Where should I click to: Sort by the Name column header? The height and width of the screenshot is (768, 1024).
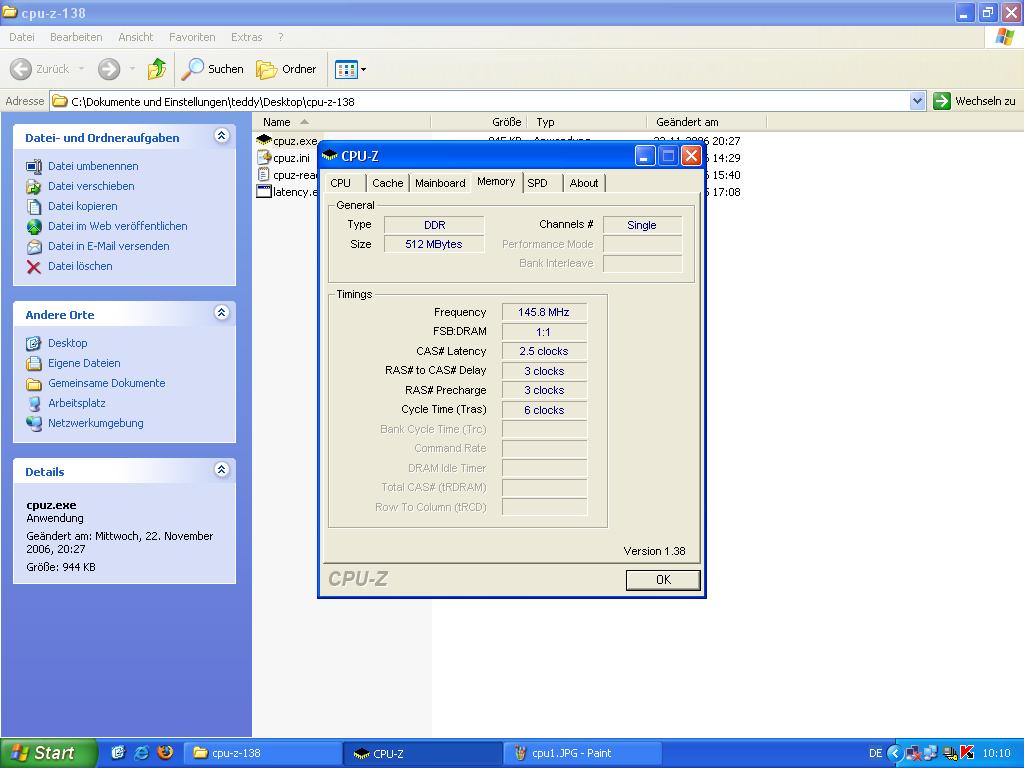pos(341,122)
